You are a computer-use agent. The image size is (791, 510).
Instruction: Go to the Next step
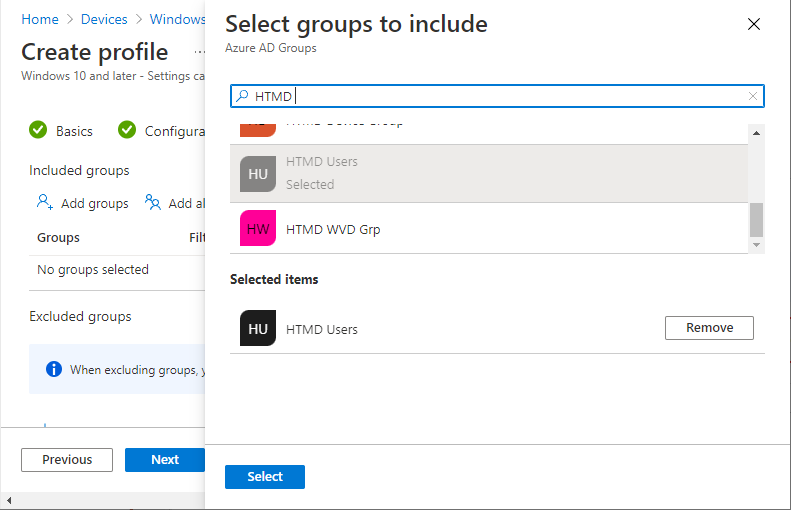point(165,460)
